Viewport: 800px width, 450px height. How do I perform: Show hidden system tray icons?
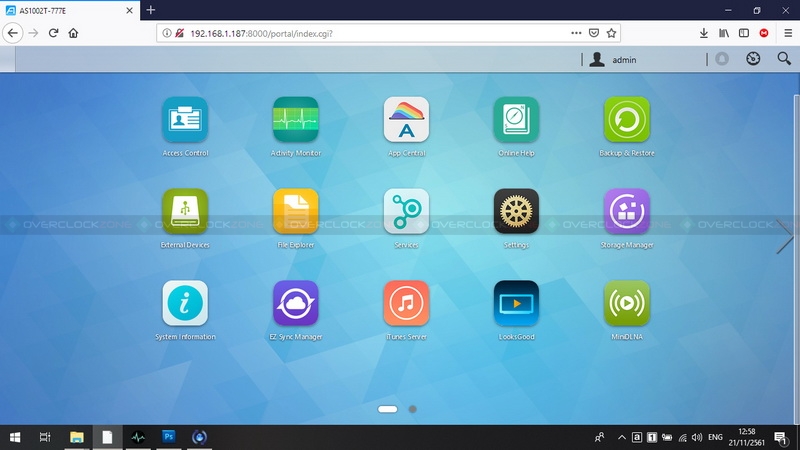coord(621,437)
